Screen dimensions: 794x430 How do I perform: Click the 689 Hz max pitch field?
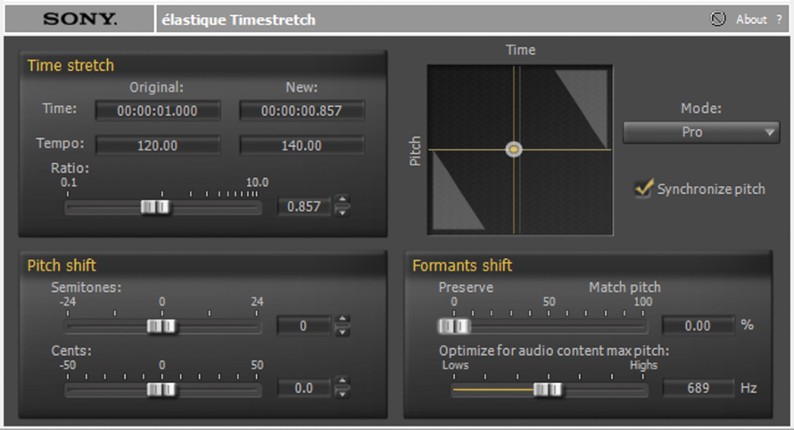(697, 388)
